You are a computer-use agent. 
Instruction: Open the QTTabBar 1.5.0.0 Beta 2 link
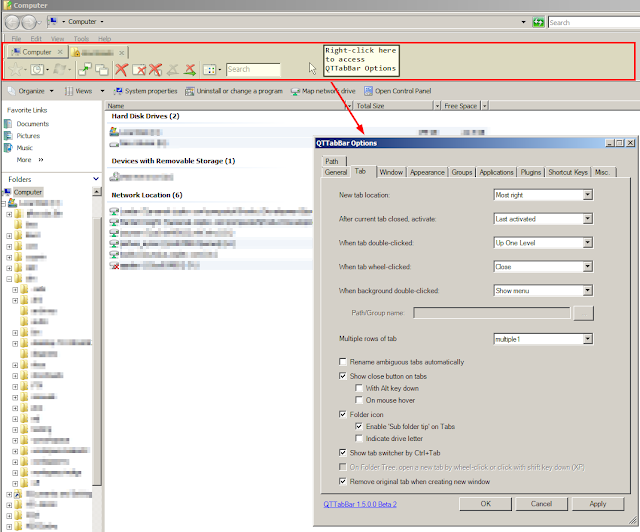point(360,504)
